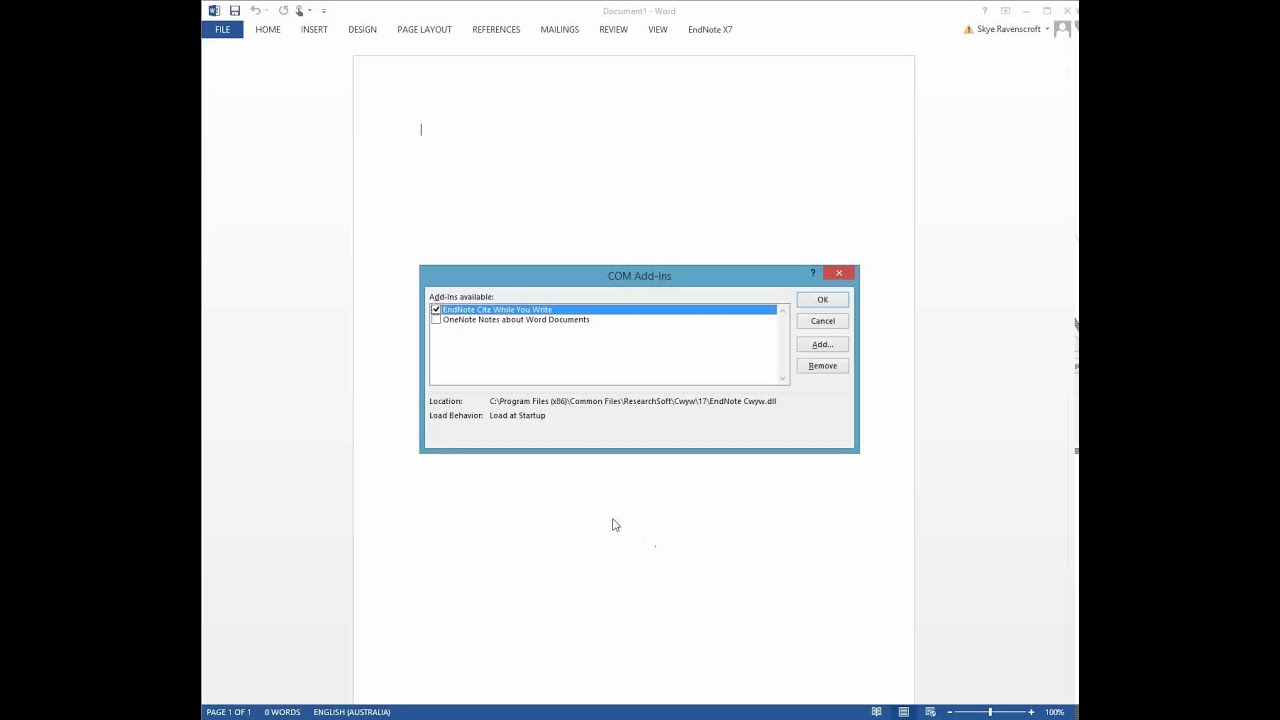
Task: Open Web Layout view from status bar
Action: (x=930, y=711)
